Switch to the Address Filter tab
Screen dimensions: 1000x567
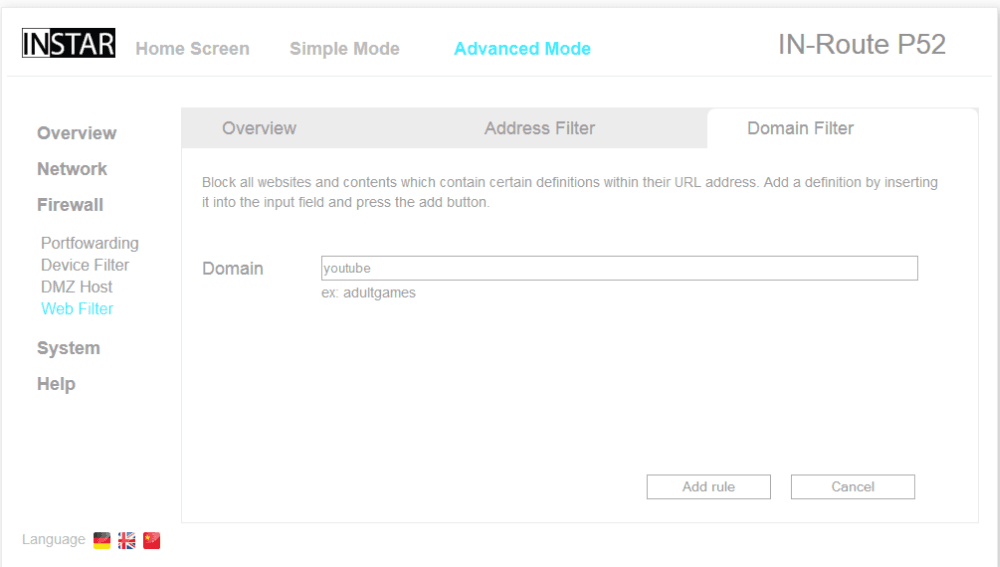tap(539, 128)
